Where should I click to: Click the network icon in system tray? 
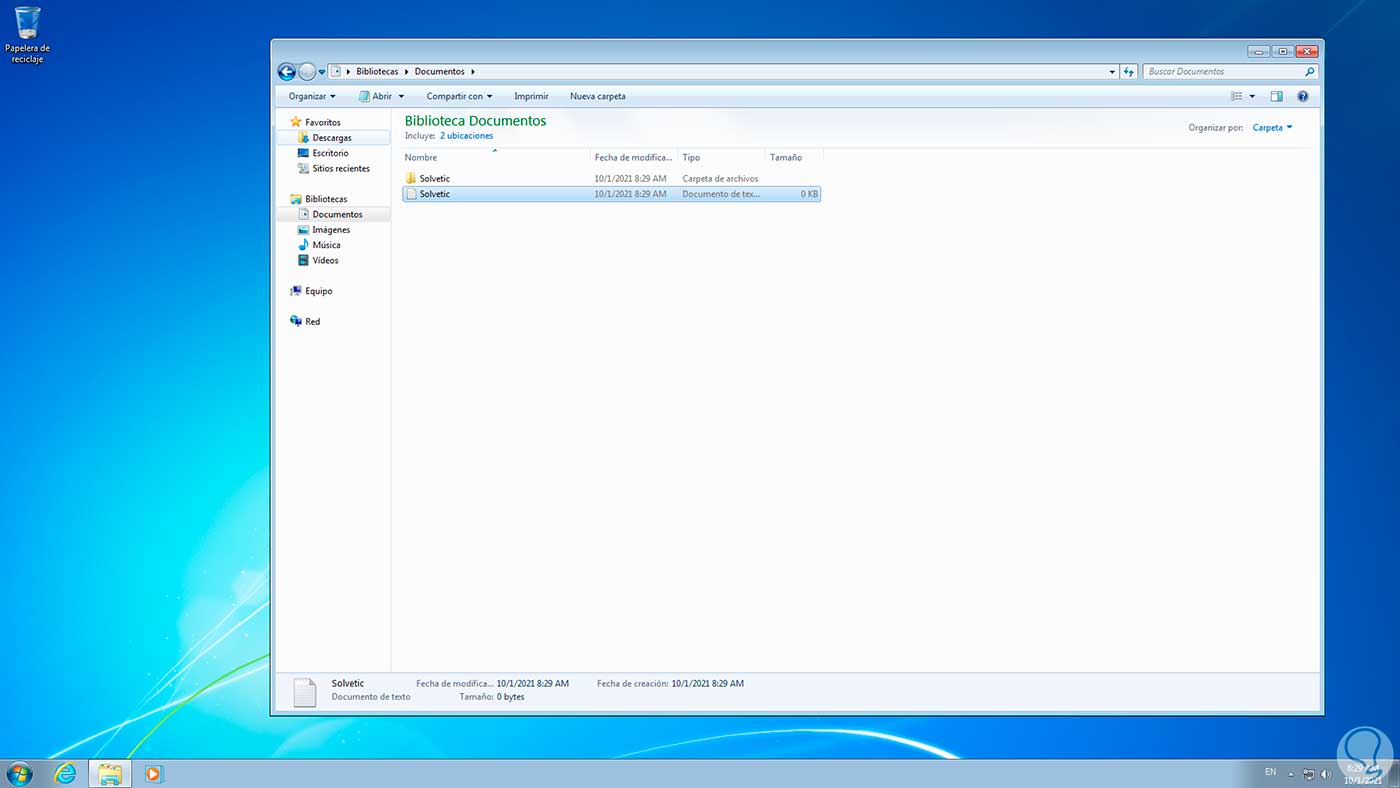click(1309, 774)
